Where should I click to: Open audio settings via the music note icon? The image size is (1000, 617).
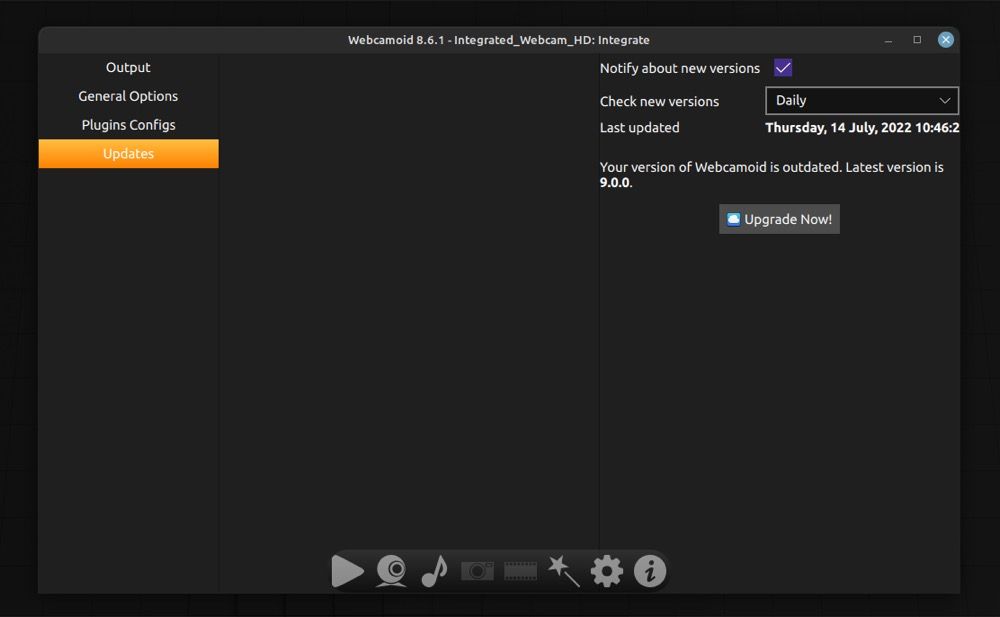tap(434, 570)
